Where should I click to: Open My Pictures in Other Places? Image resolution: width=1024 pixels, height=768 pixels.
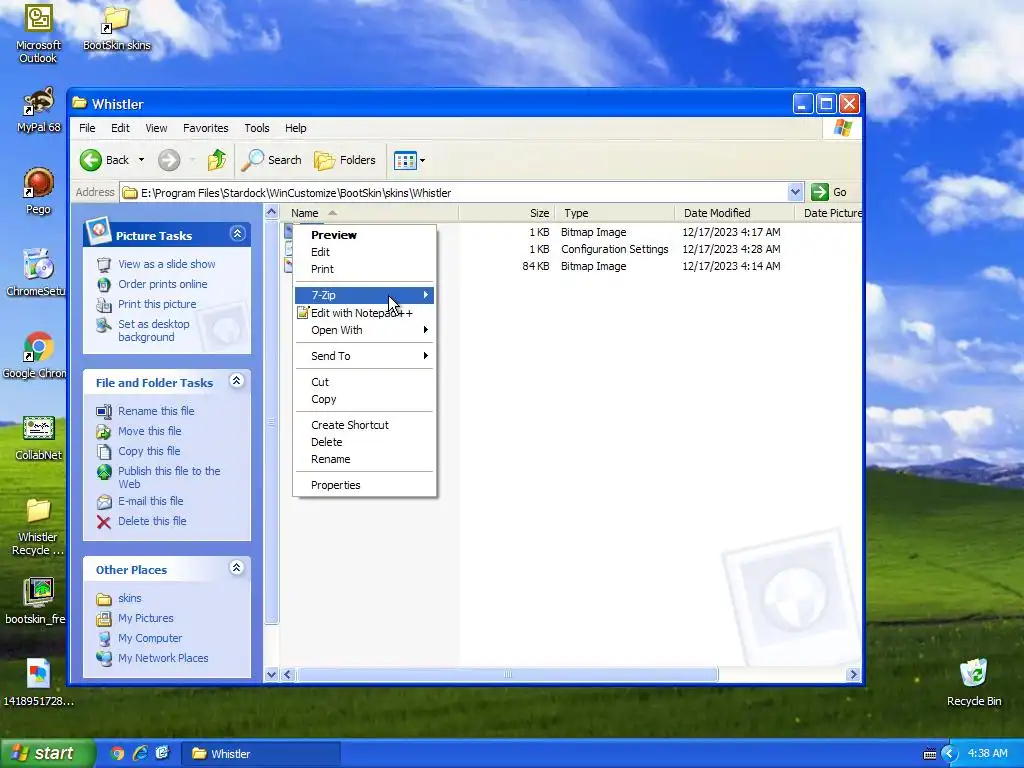coord(146,618)
